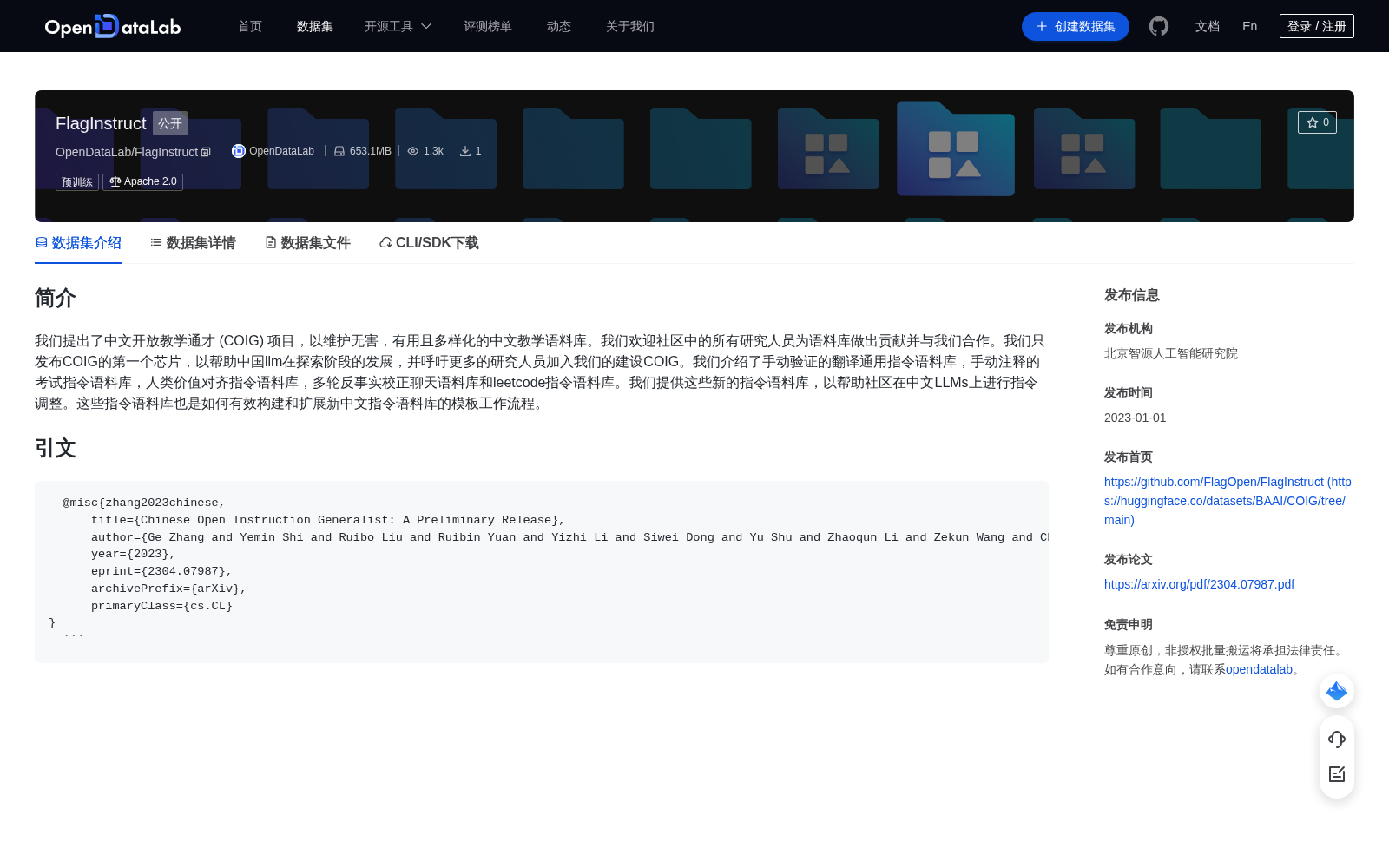Open the feedback note icon
The image size is (1389, 868).
1337,774
